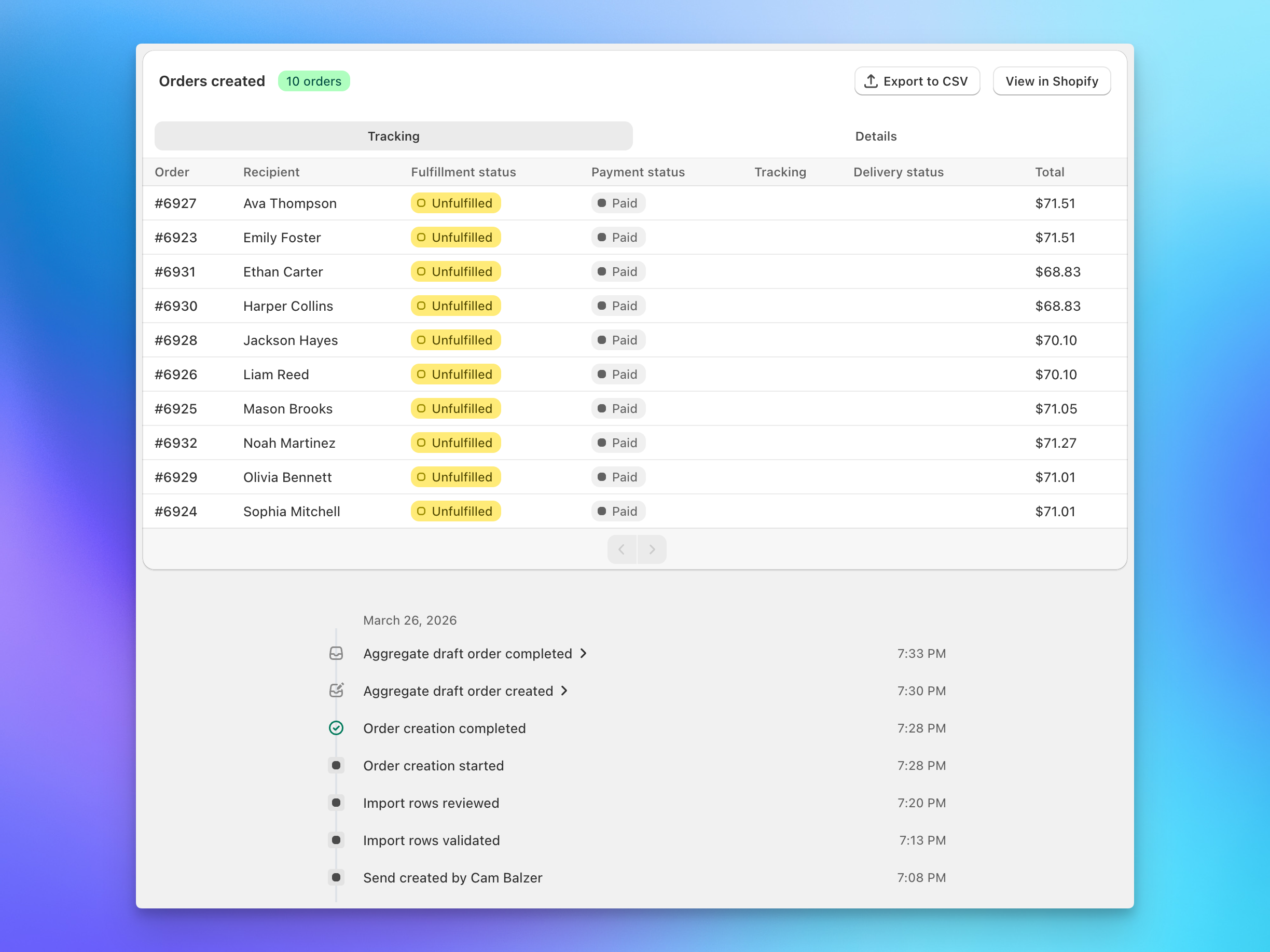The width and height of the screenshot is (1270, 952).
Task: Click the previous page arrow below the table
Action: (622, 549)
